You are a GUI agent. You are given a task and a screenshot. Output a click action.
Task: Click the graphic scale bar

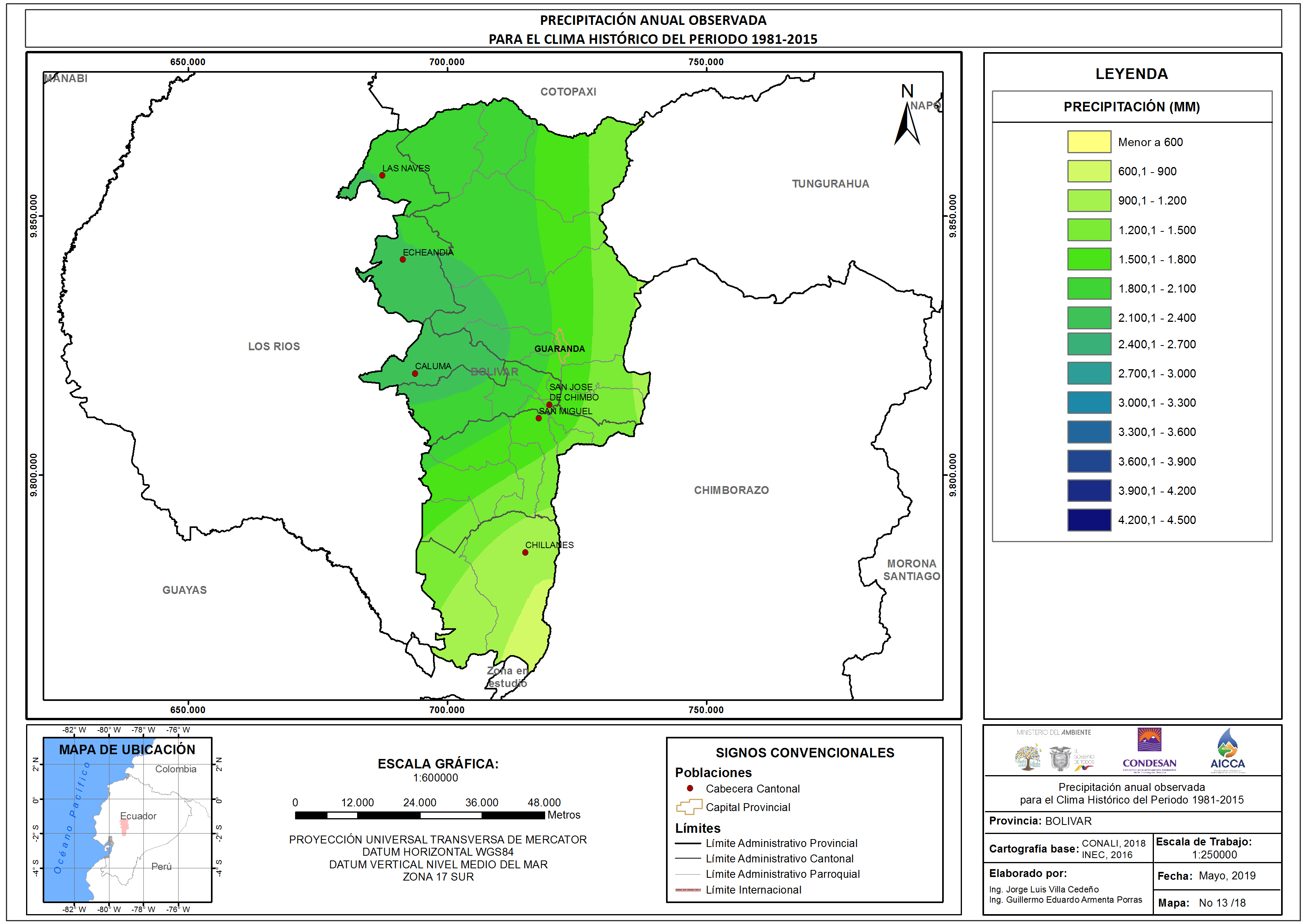pos(420,815)
